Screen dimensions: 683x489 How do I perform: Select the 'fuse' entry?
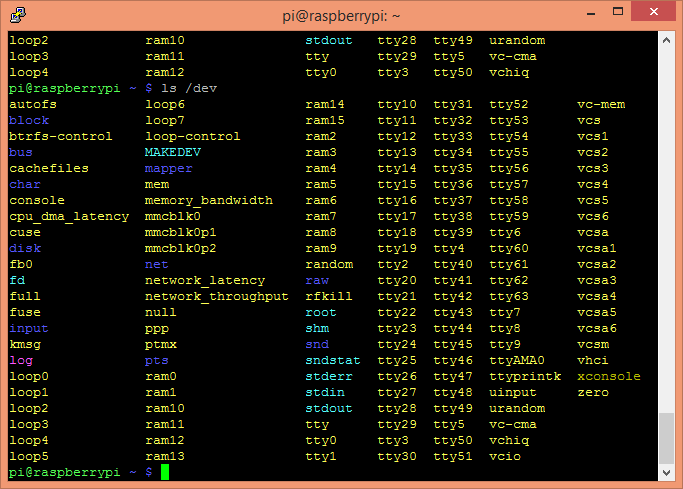[25, 313]
